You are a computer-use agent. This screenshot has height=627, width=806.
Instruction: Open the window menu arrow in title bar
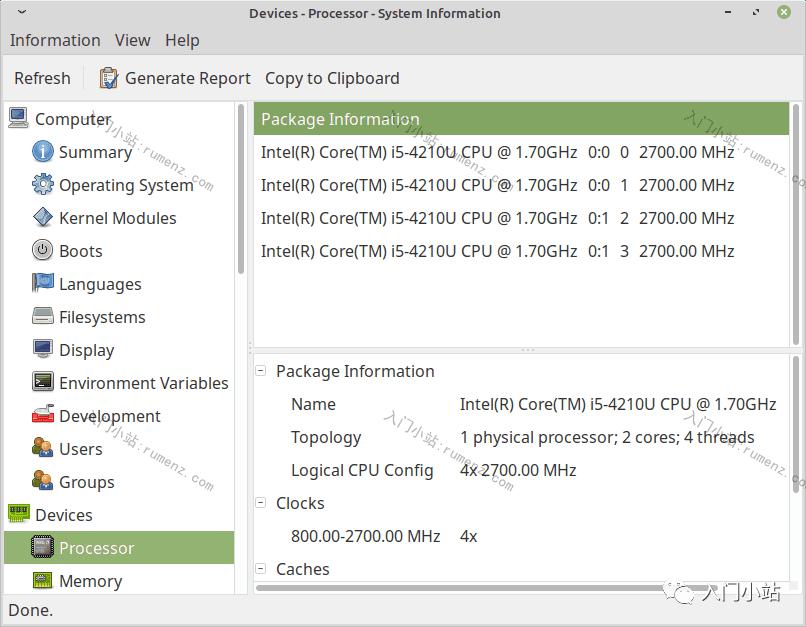point(22,12)
